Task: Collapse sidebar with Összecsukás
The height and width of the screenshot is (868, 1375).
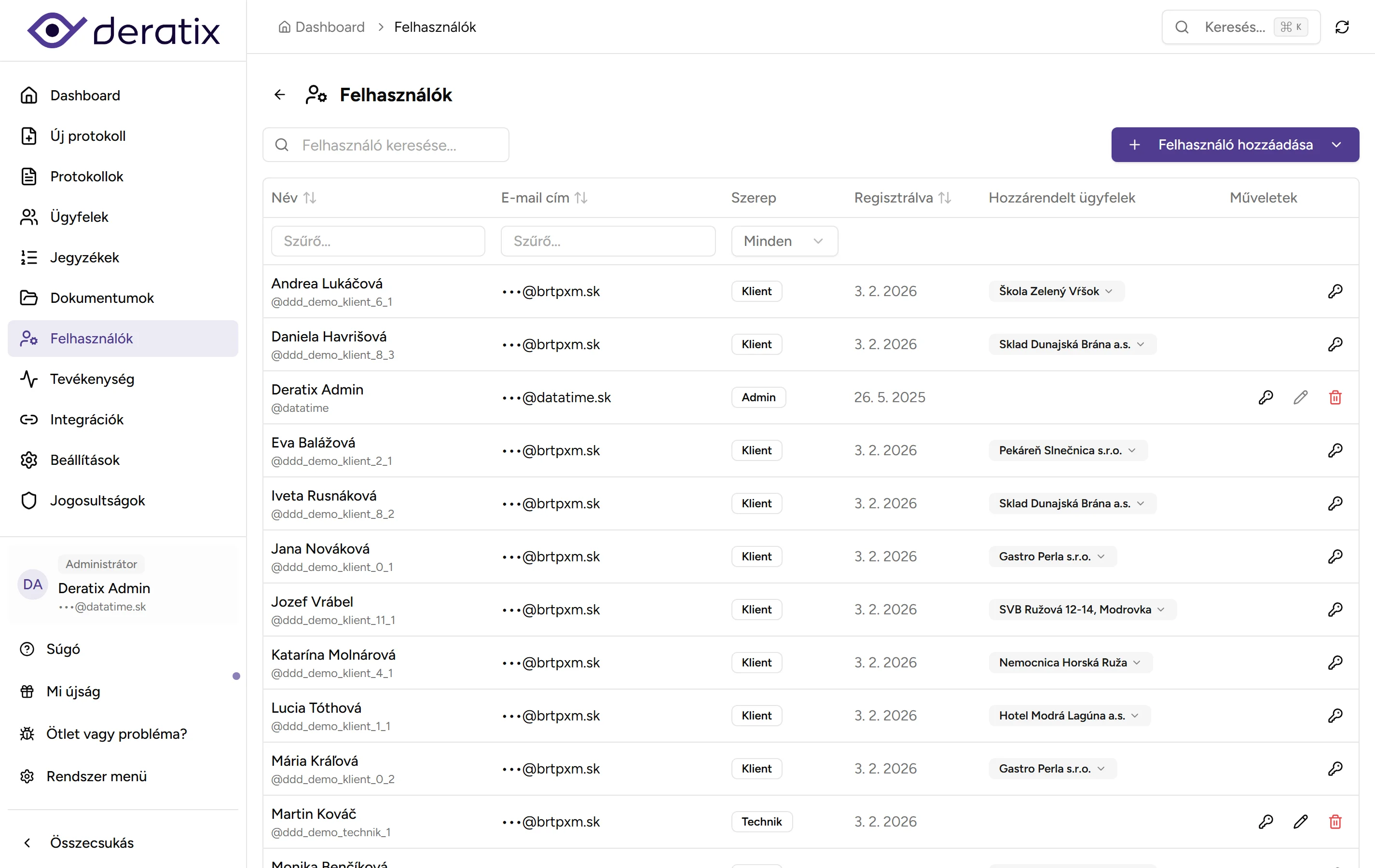Action: [91, 843]
